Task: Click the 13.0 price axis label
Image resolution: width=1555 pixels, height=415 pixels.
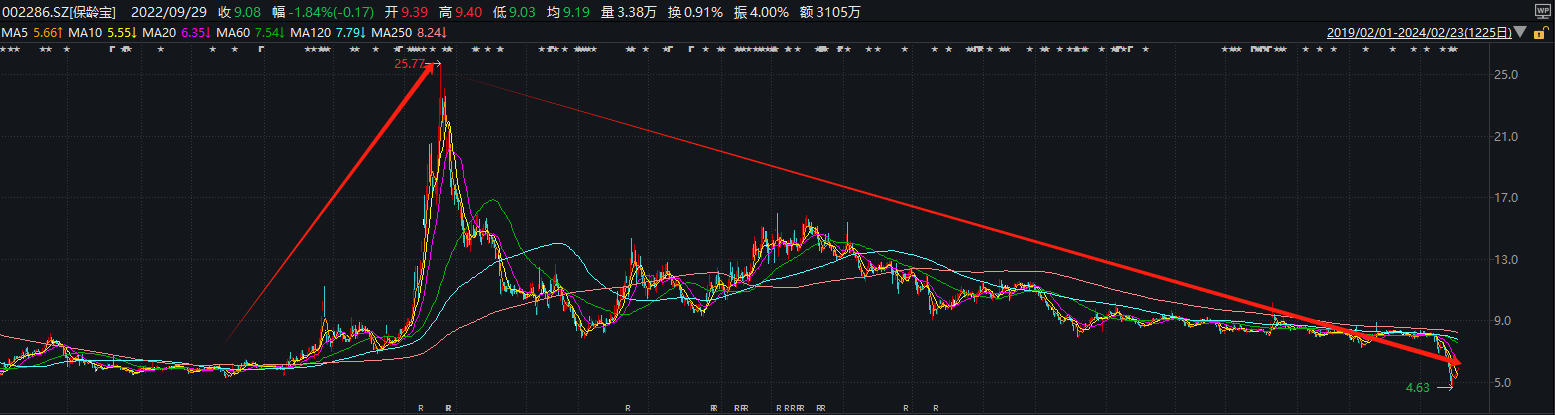Action: coord(1507,260)
